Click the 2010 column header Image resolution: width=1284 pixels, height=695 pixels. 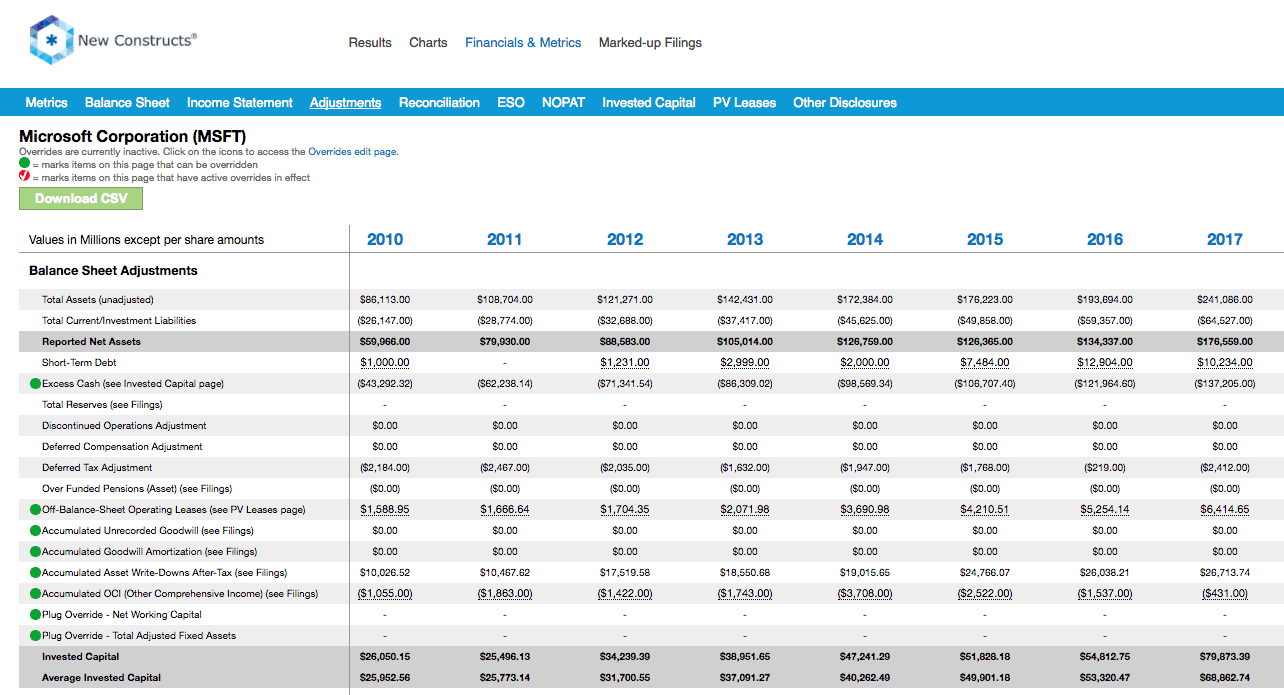click(x=385, y=239)
